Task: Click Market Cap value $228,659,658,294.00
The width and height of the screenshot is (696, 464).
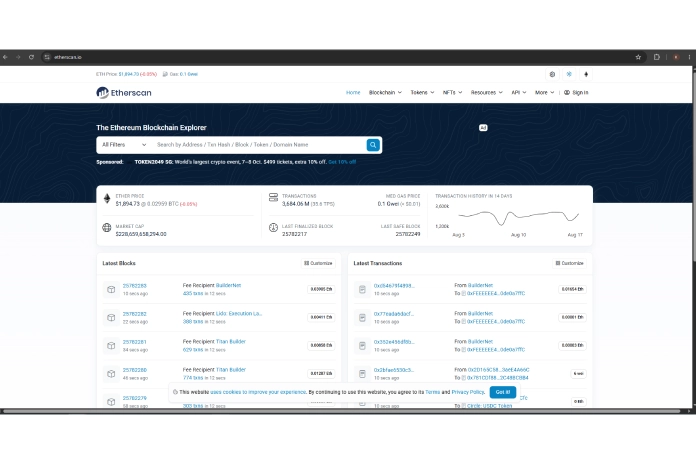Action: pos(141,234)
